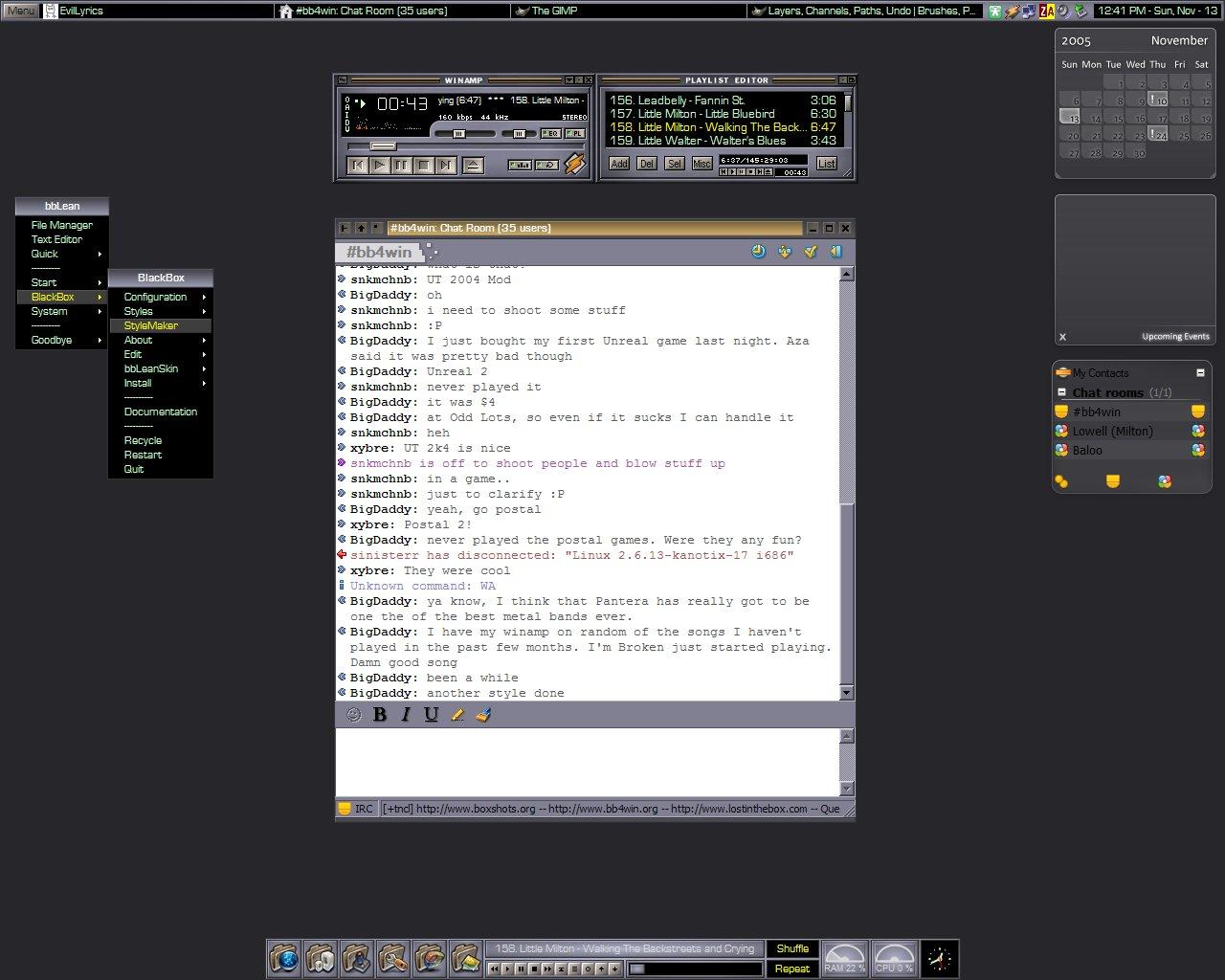Click the highlighter text color icon
Image resolution: width=1225 pixels, height=980 pixels.
(x=457, y=714)
